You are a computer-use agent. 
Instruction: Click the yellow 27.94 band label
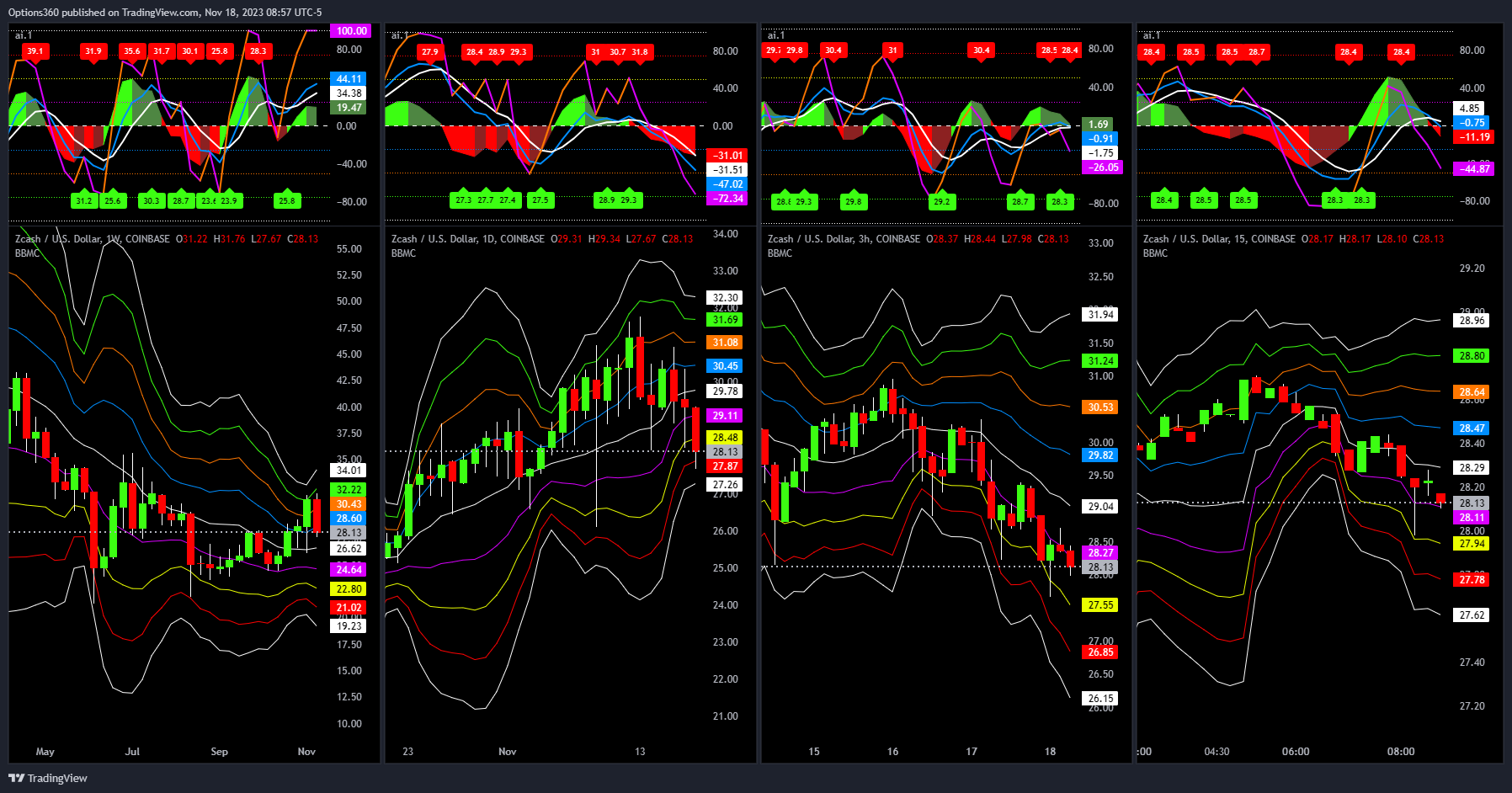1472,544
